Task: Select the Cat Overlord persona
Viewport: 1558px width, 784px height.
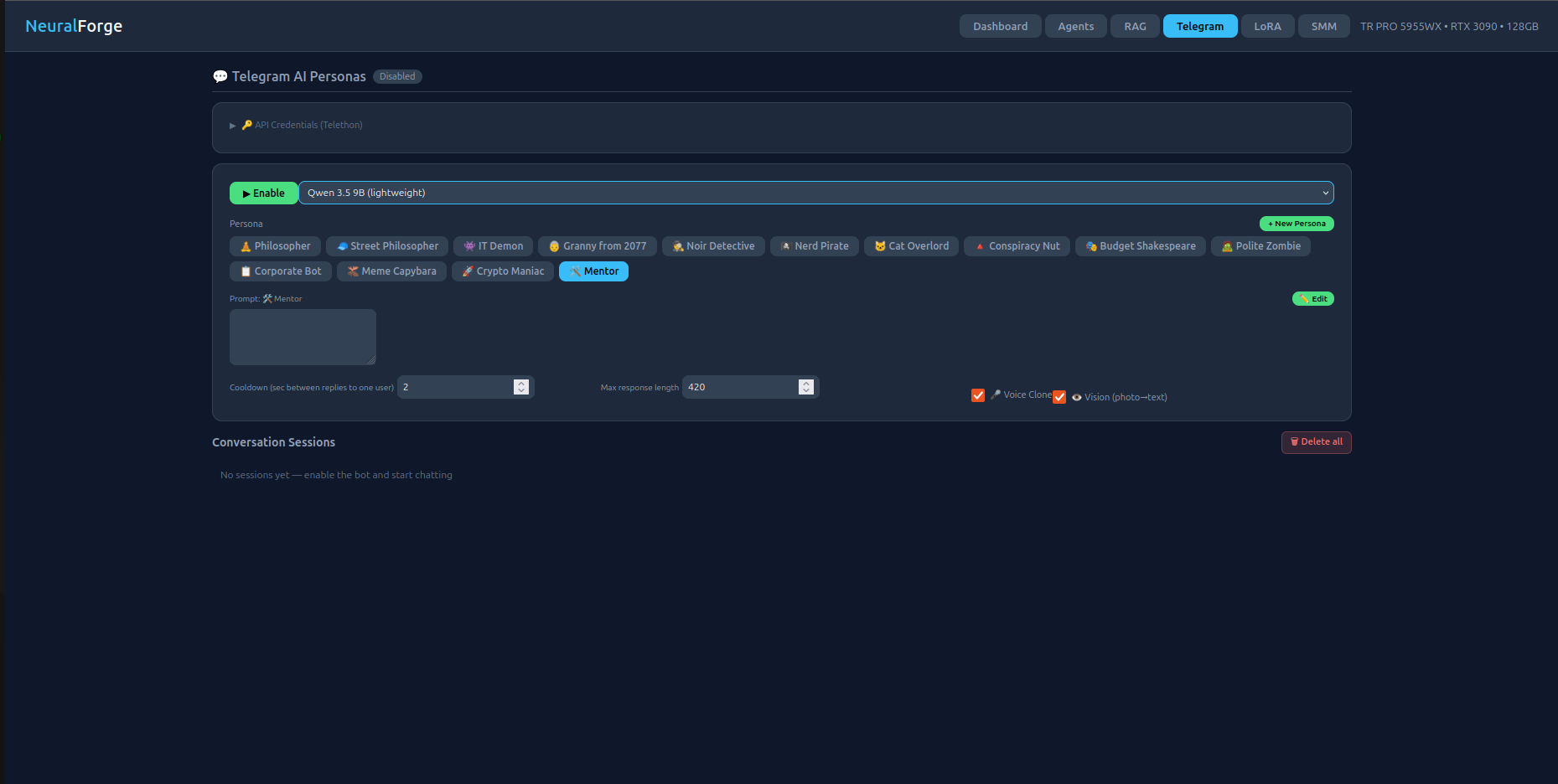Action: tap(911, 246)
